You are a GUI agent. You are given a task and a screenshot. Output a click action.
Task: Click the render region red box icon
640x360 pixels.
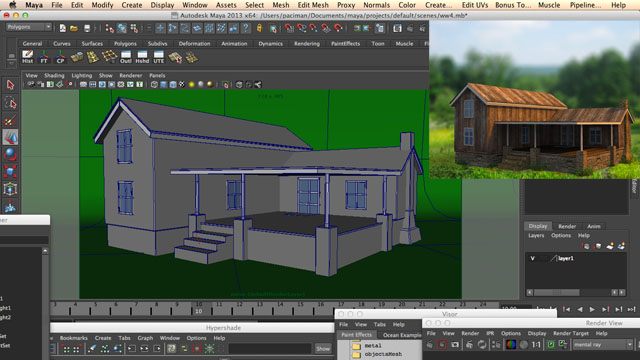442,344
